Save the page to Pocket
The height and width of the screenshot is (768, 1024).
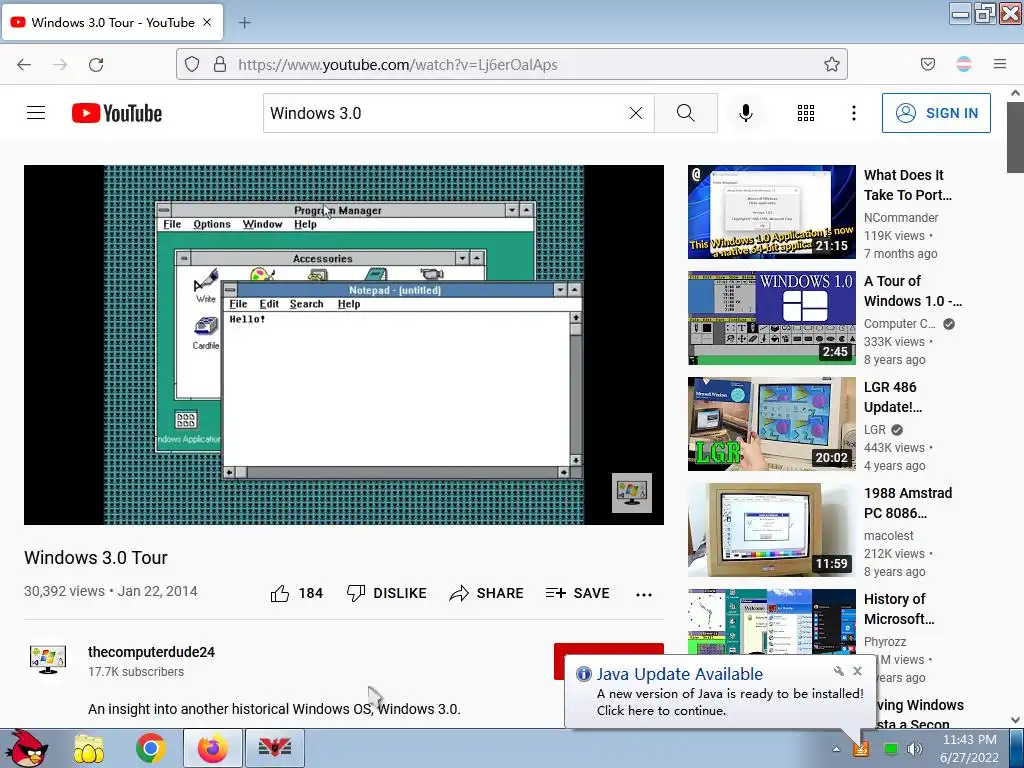(x=928, y=64)
